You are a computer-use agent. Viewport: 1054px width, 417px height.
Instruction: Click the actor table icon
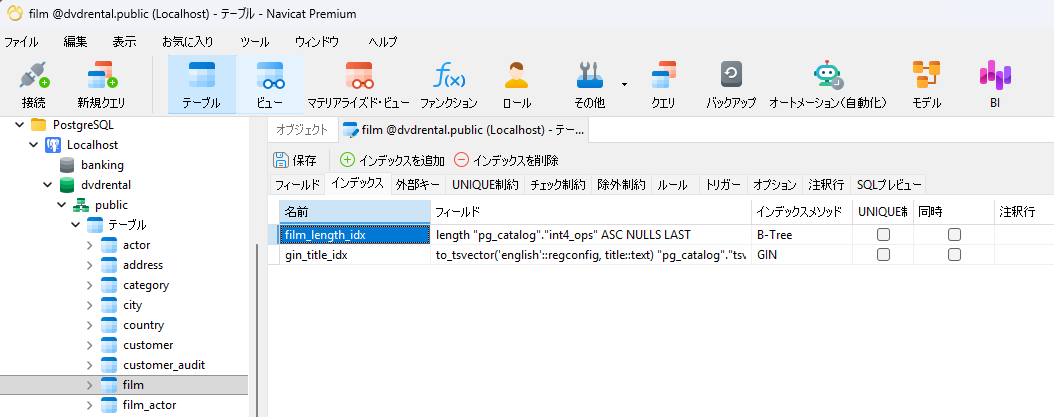tap(109, 245)
